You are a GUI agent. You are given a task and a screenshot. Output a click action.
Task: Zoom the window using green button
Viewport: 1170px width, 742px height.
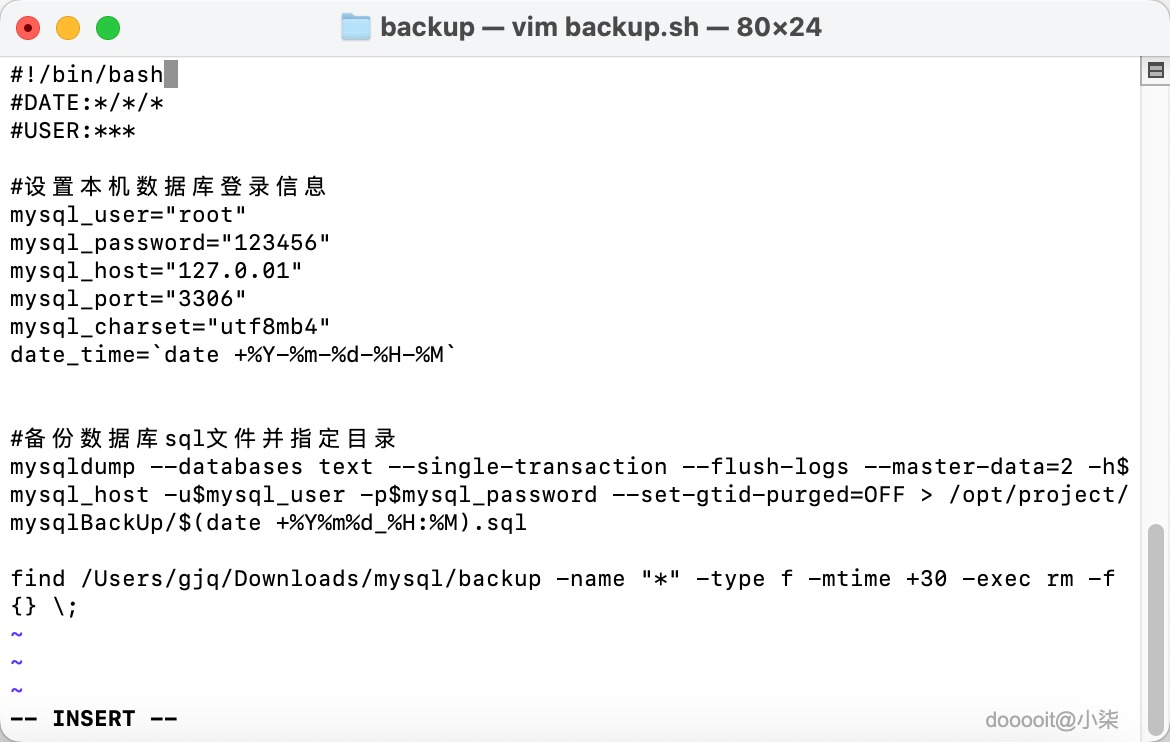coord(108,28)
